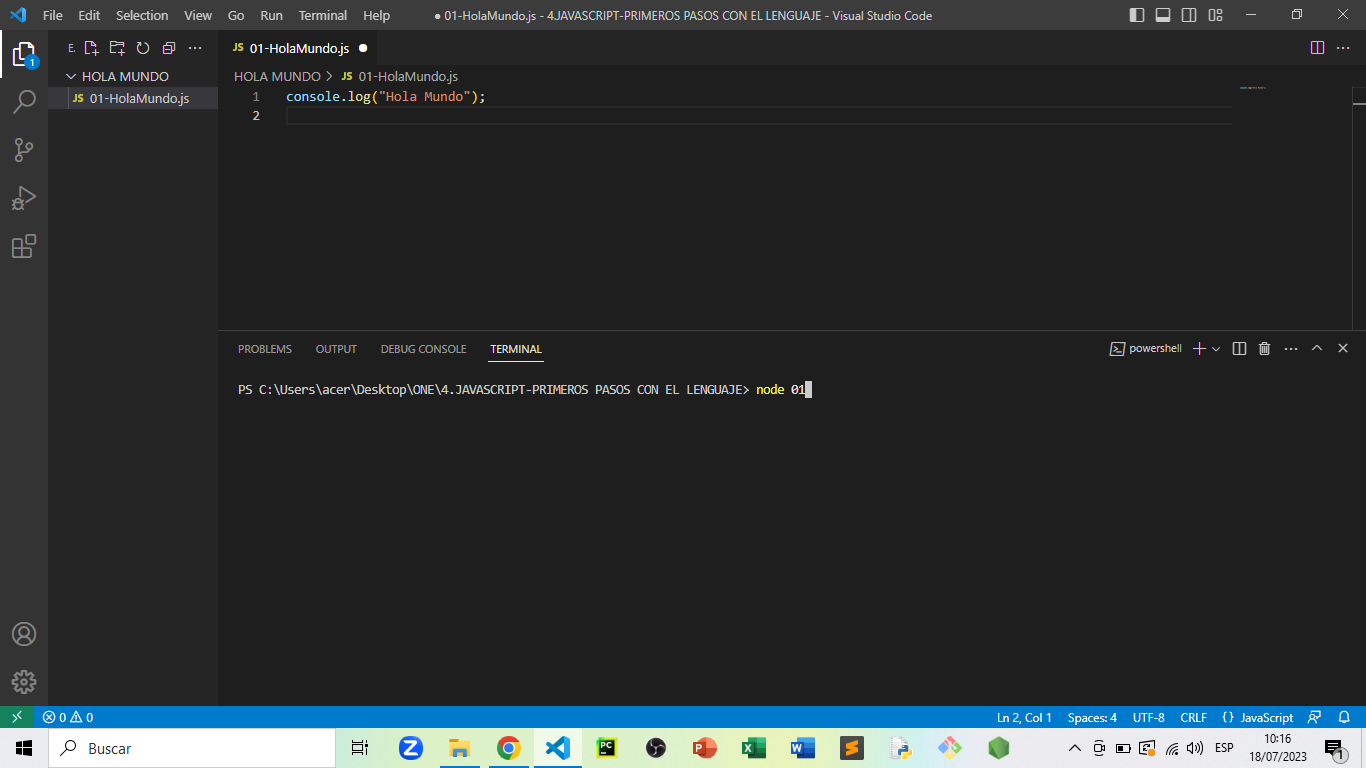Open editor More Actions ellipsis
The height and width of the screenshot is (768, 1366).
(x=1343, y=48)
